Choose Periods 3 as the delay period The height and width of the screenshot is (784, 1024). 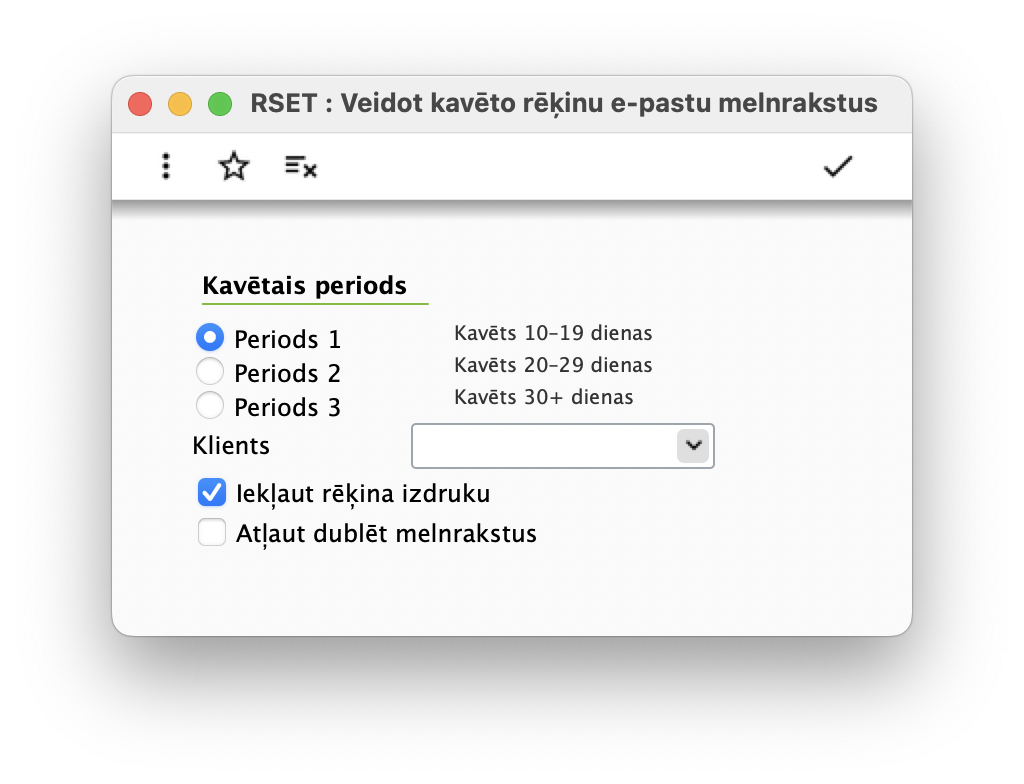click(x=210, y=405)
